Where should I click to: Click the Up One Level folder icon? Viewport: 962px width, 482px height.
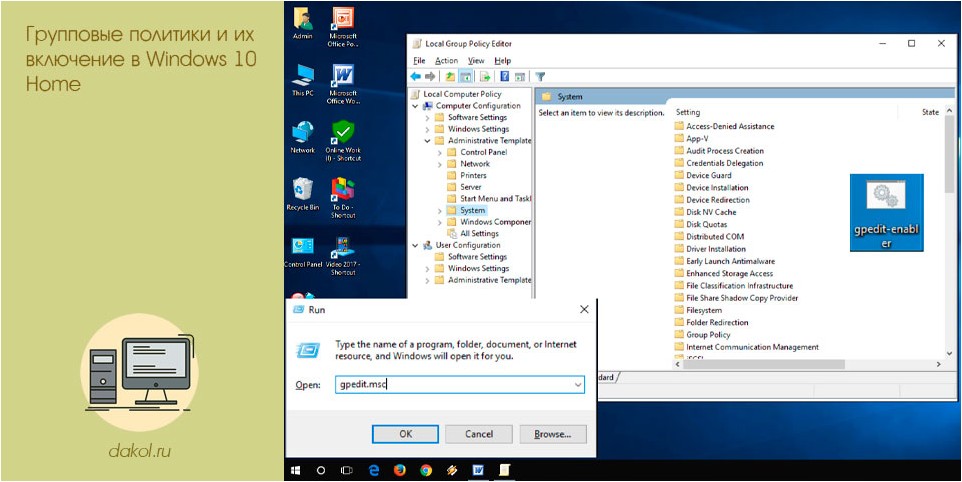450,77
